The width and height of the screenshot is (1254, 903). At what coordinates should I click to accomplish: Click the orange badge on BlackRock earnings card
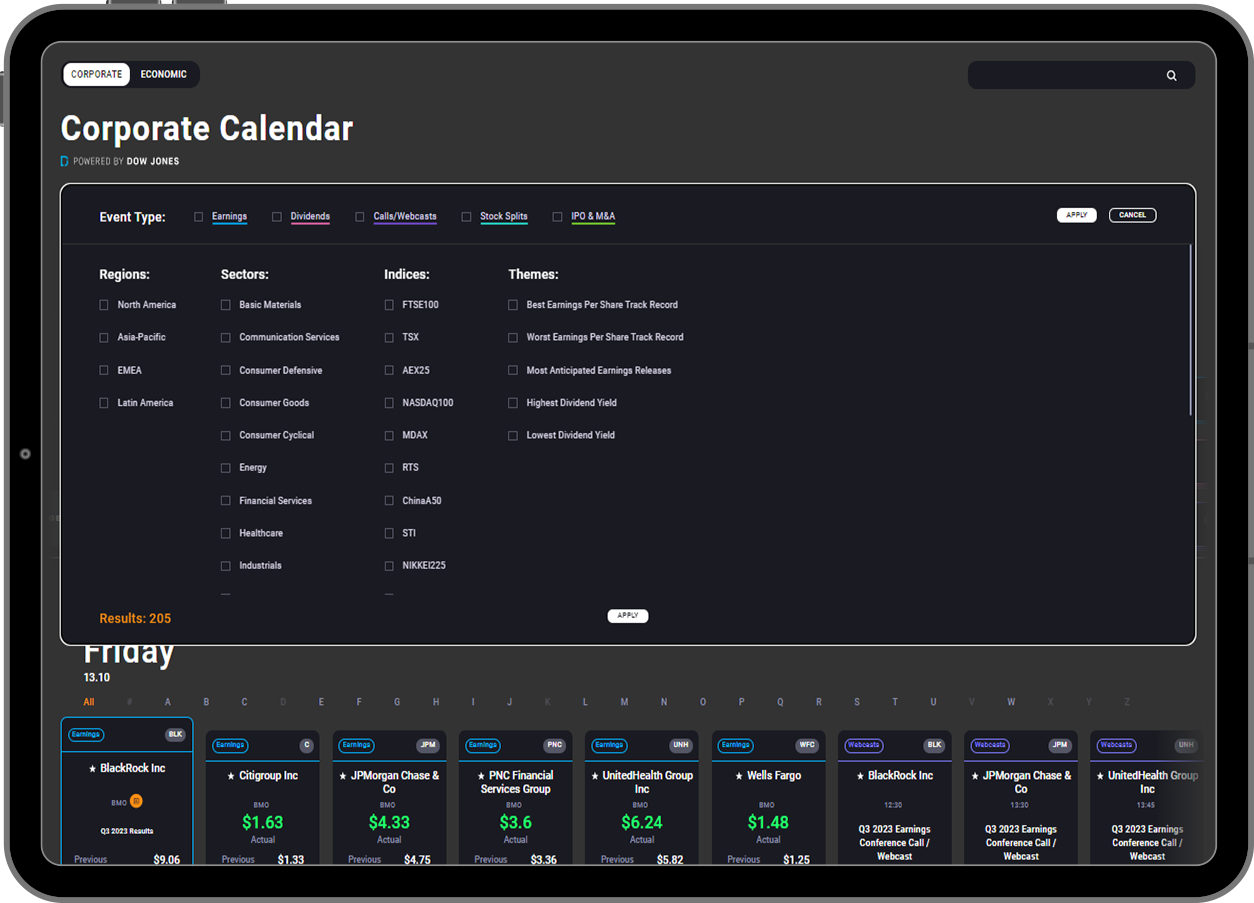pyautogui.click(x=137, y=801)
